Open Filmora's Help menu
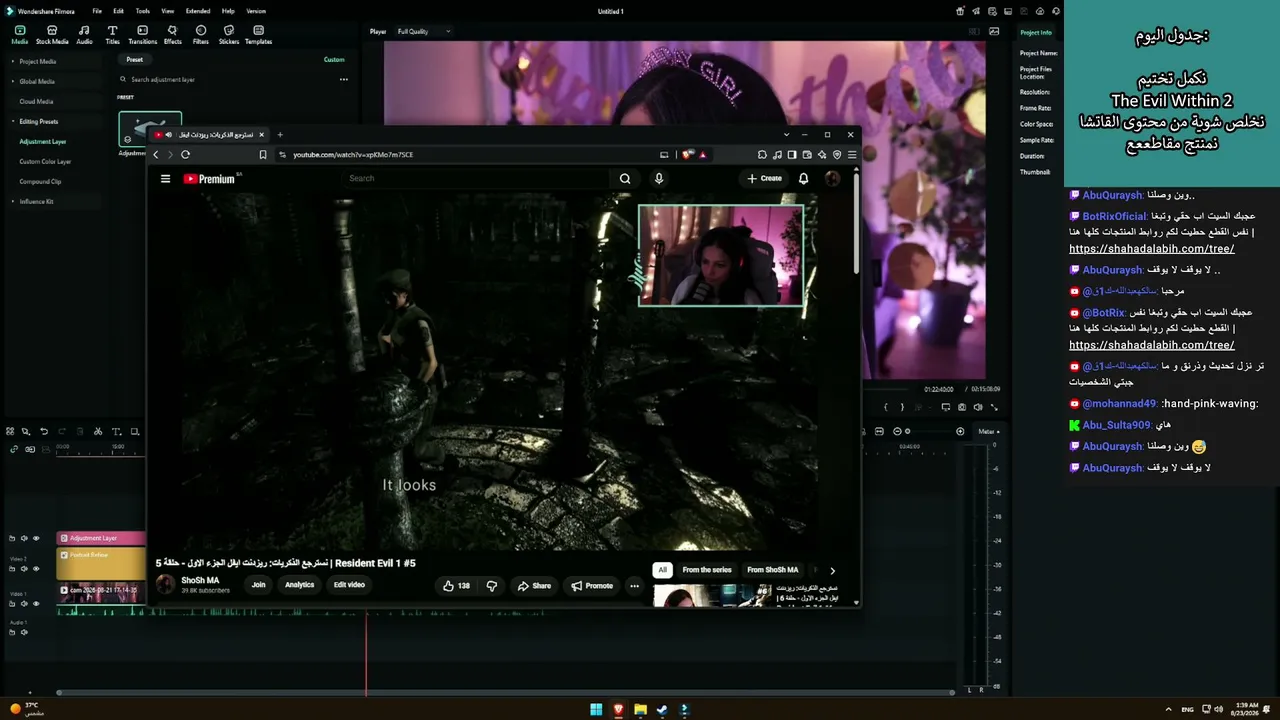 (x=228, y=11)
